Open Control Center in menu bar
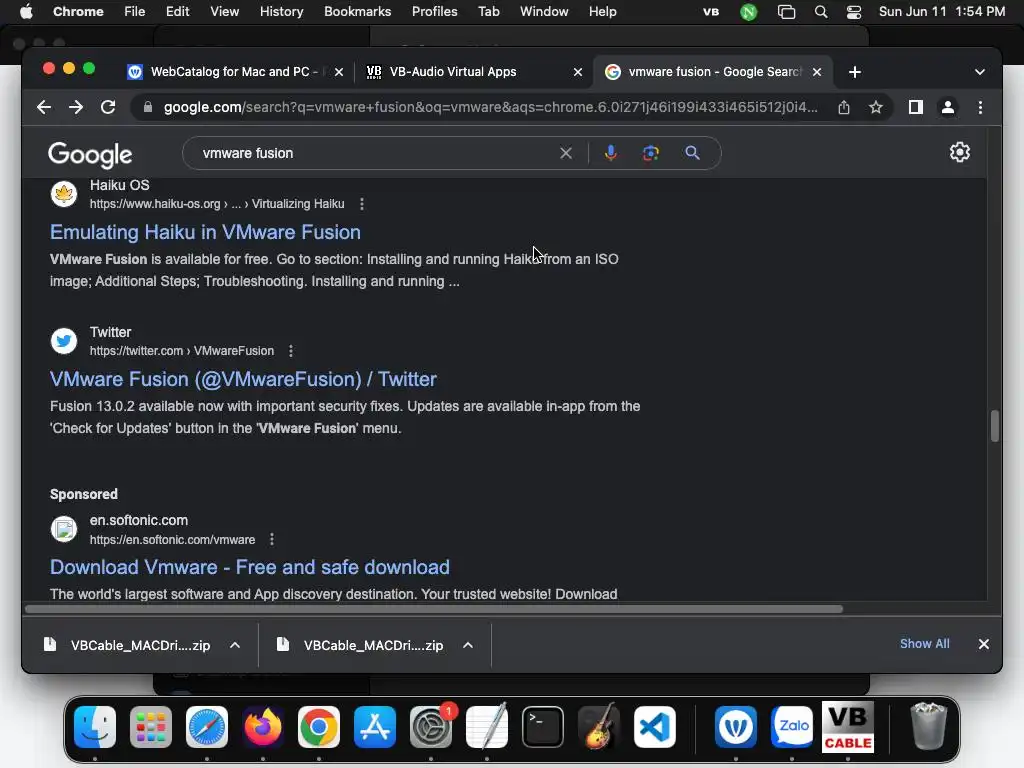The height and width of the screenshot is (768, 1024). pos(853,12)
